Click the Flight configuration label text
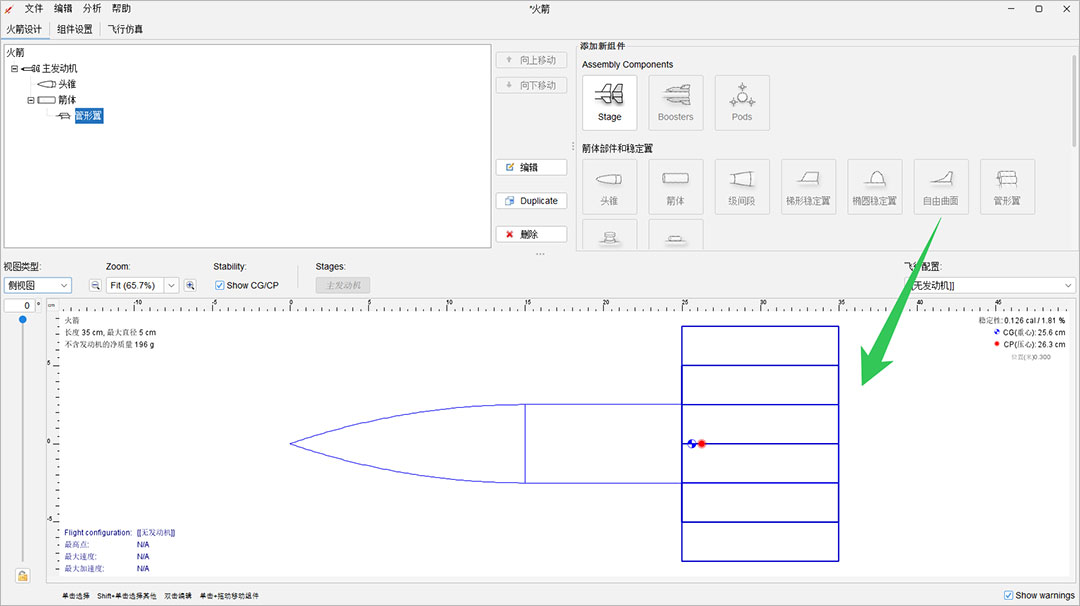 coord(98,532)
